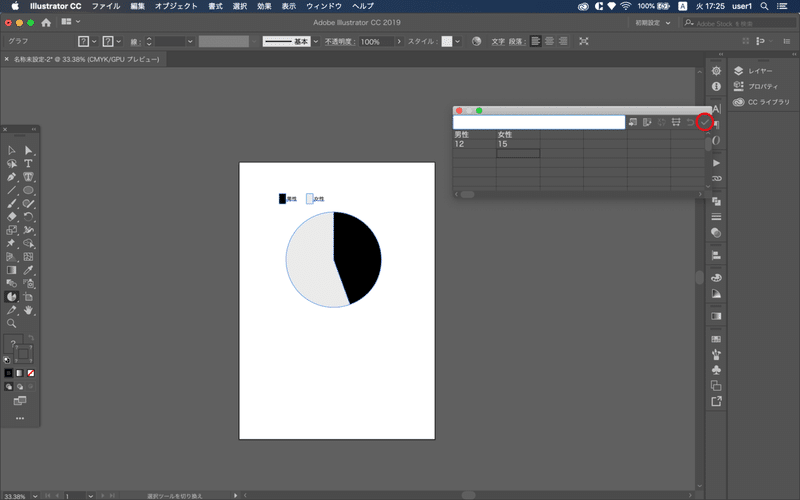Image resolution: width=800 pixels, height=500 pixels.
Task: Click 段落 paragraph panel link
Action: point(517,42)
